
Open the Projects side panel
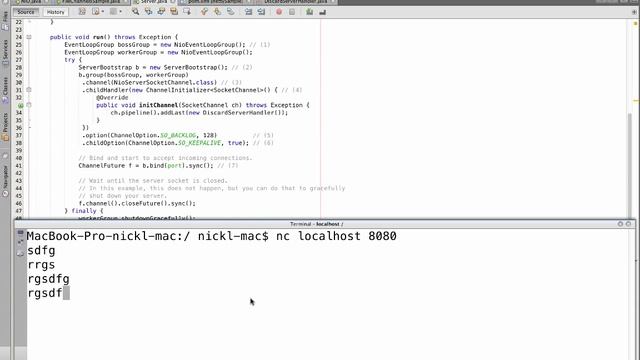coord(5,127)
